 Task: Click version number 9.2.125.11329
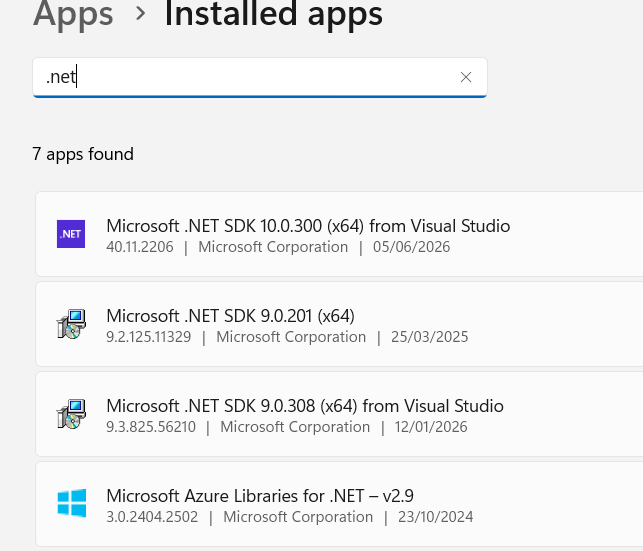click(148, 337)
